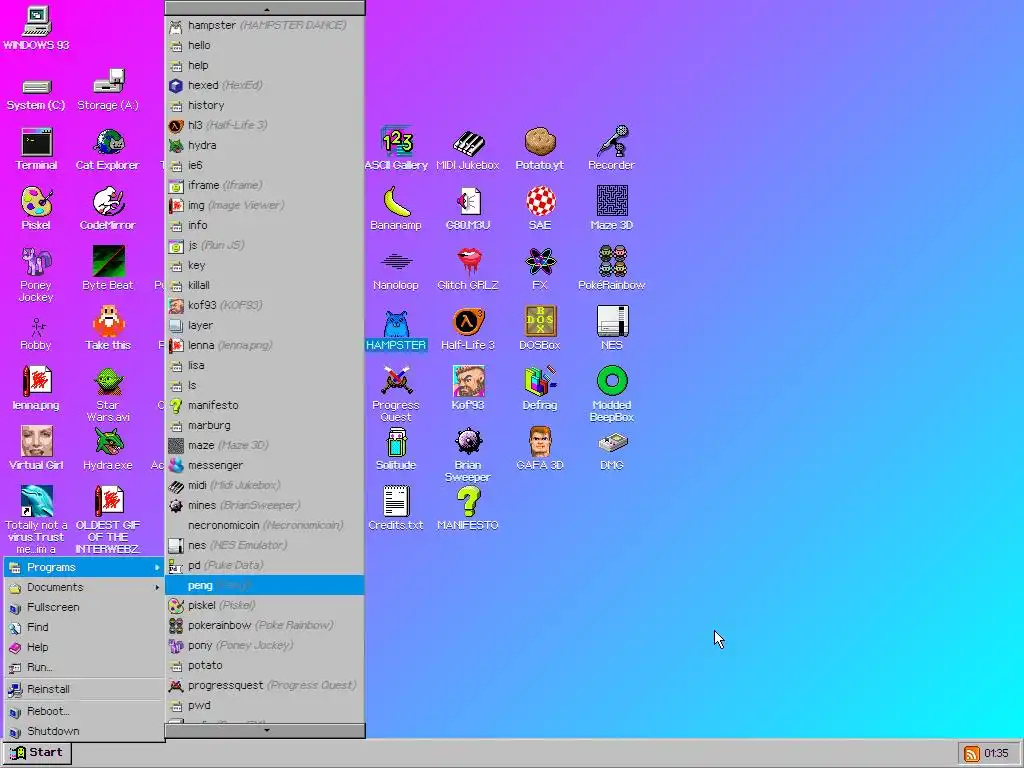Click the Start button
Image resolution: width=1024 pixels, height=768 pixels.
coord(37,752)
